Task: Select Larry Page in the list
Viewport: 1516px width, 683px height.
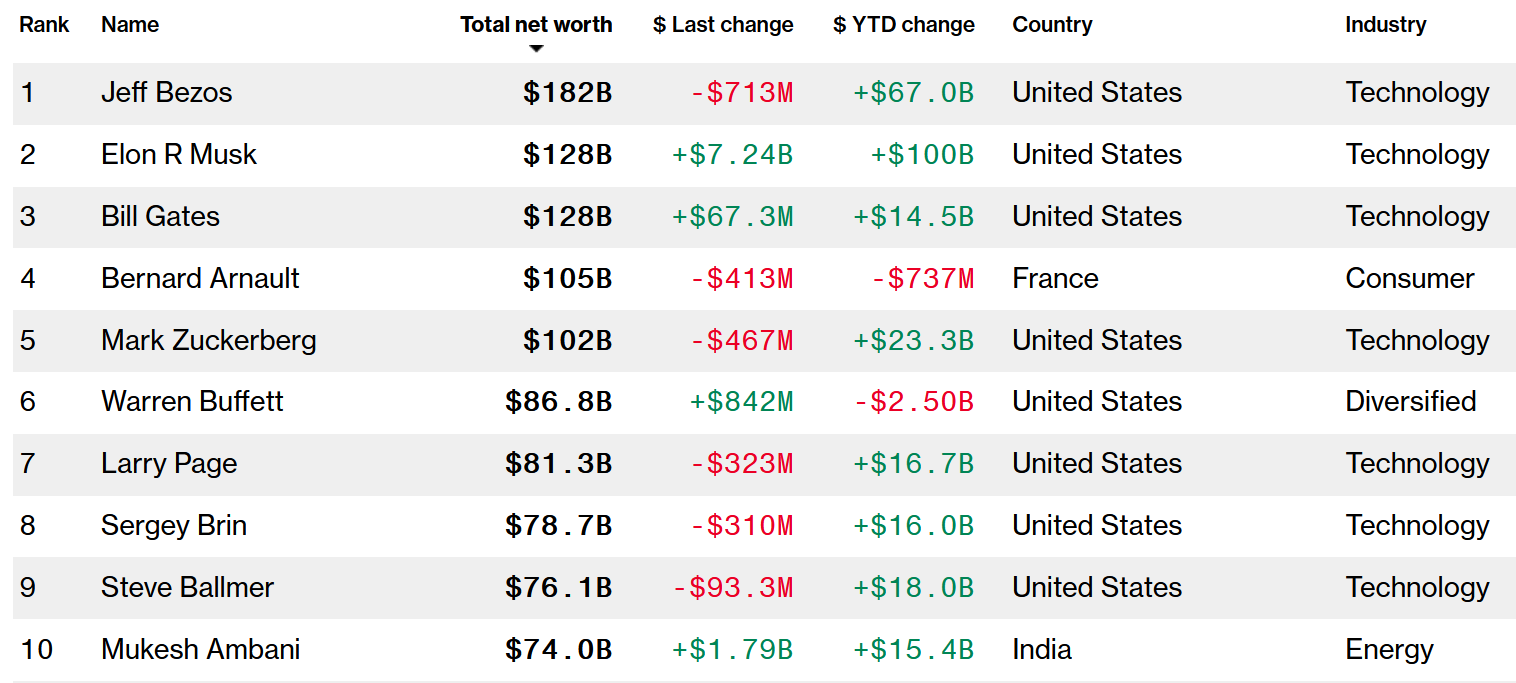Action: pos(169,464)
